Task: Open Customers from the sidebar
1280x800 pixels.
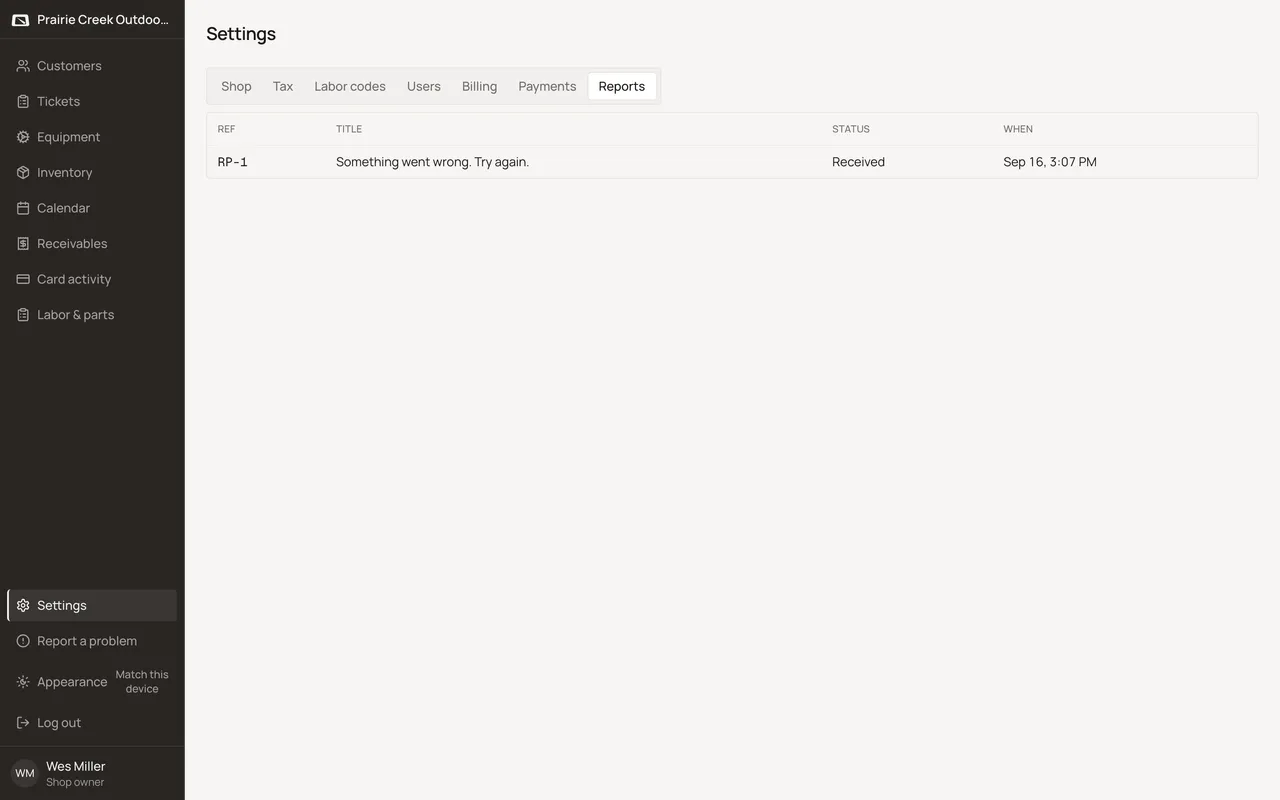Action: [92, 66]
